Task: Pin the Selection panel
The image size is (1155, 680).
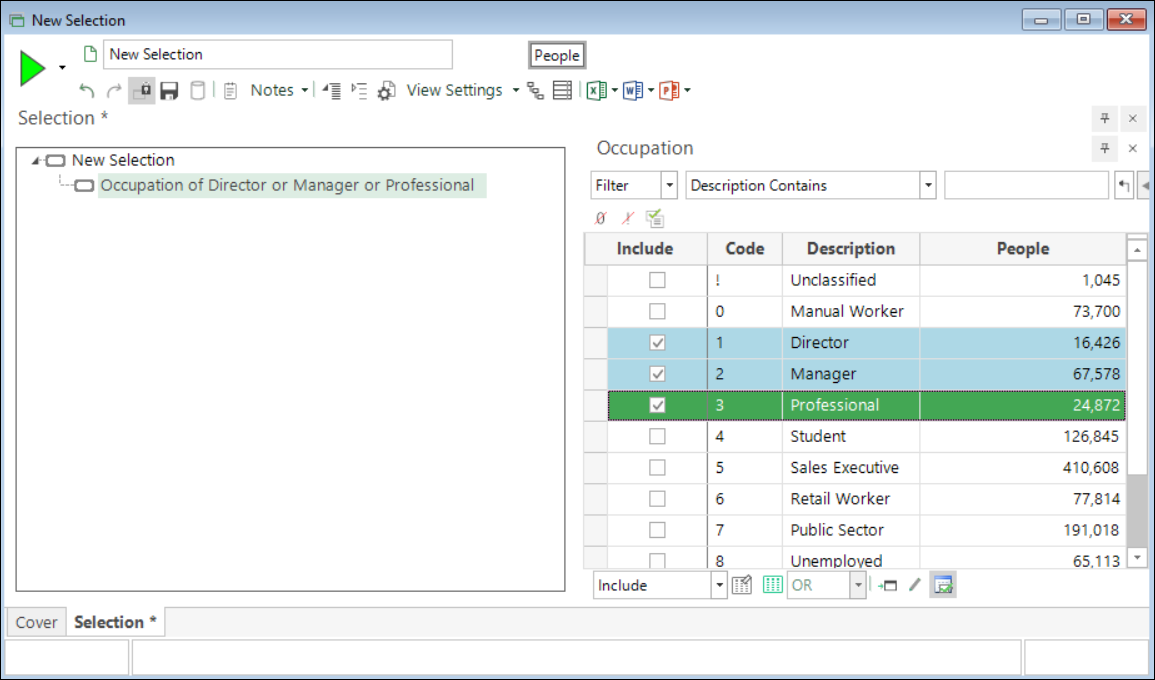Action: pyautogui.click(x=1104, y=118)
